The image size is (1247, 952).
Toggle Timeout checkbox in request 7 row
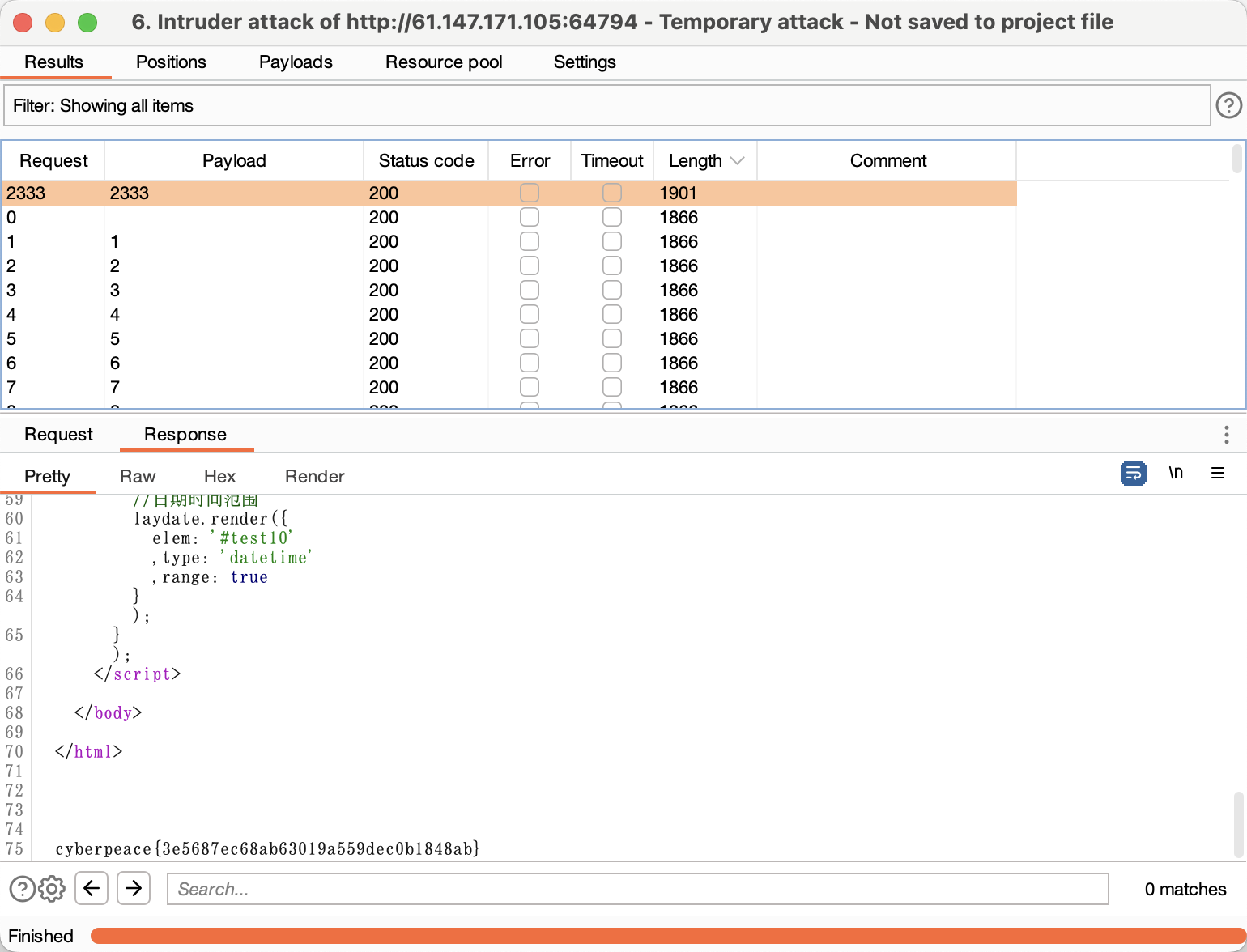tap(612, 387)
